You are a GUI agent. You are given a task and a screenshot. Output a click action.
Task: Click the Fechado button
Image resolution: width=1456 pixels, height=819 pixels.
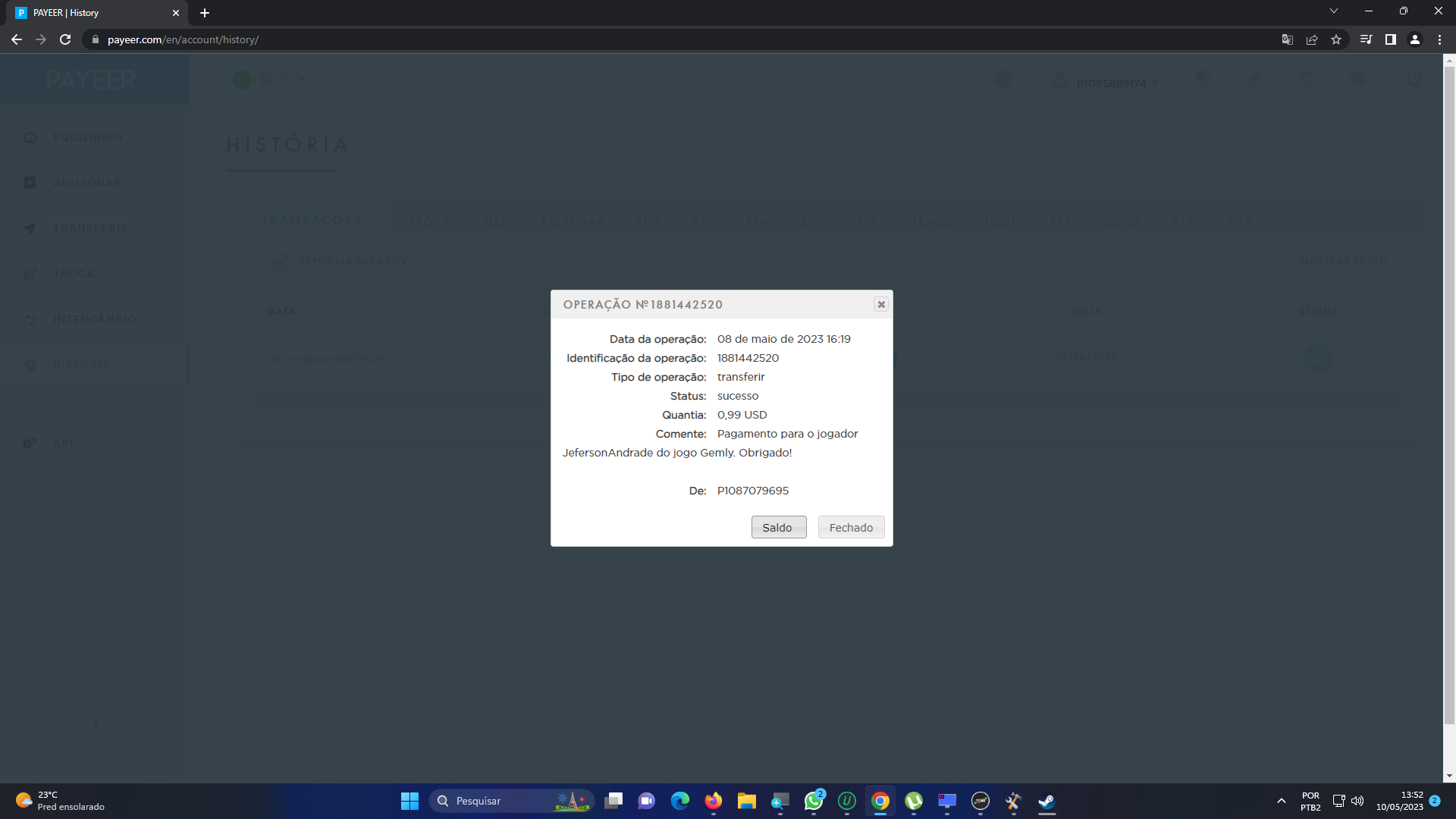coord(851,527)
